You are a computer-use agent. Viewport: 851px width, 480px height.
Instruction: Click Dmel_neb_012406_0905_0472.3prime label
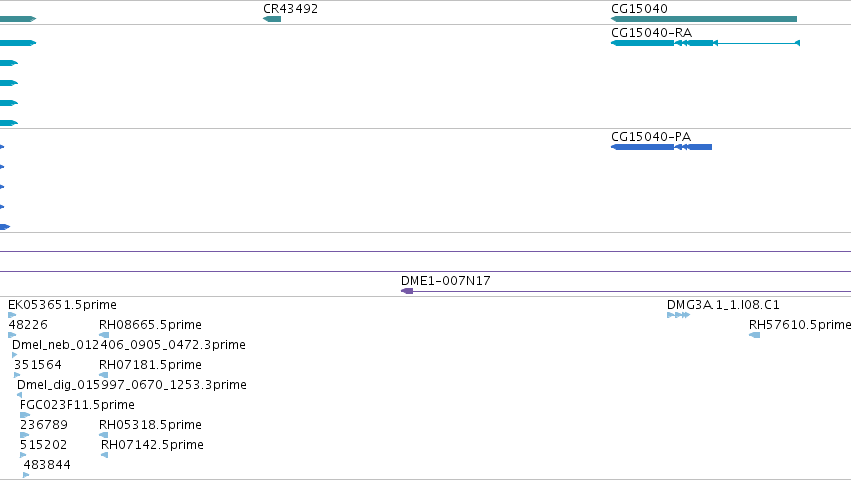129,345
